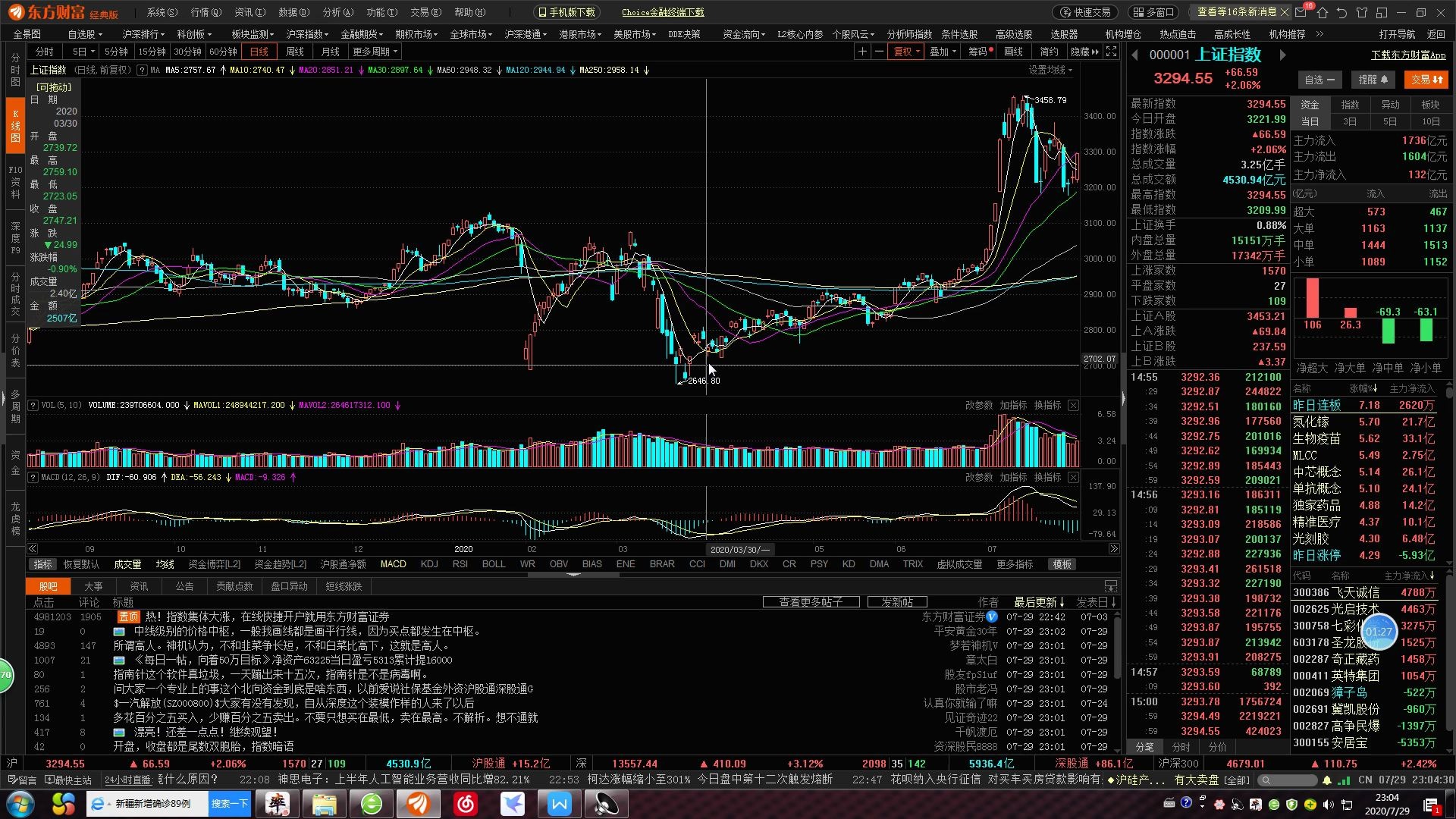
Task: Zoom in chart with plus button
Action: tap(862, 52)
